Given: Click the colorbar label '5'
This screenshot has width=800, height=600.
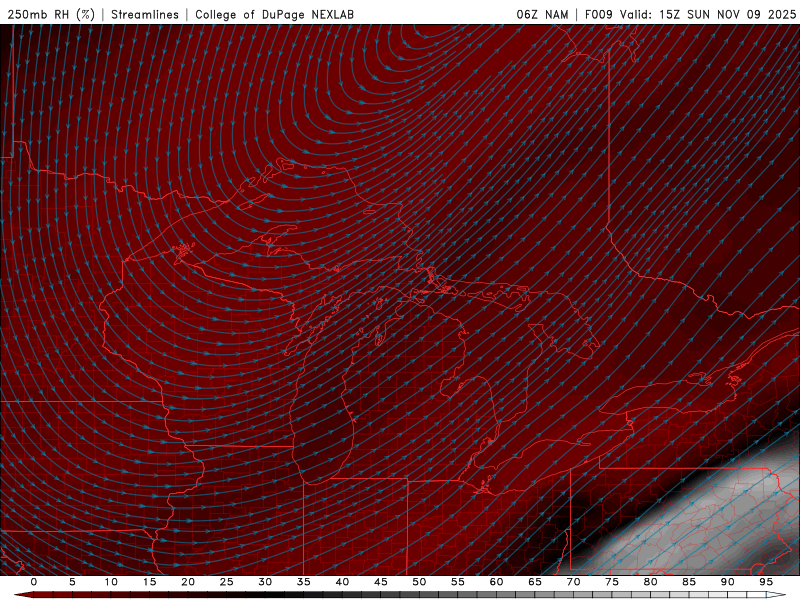Looking at the screenshot, I should [72, 582].
